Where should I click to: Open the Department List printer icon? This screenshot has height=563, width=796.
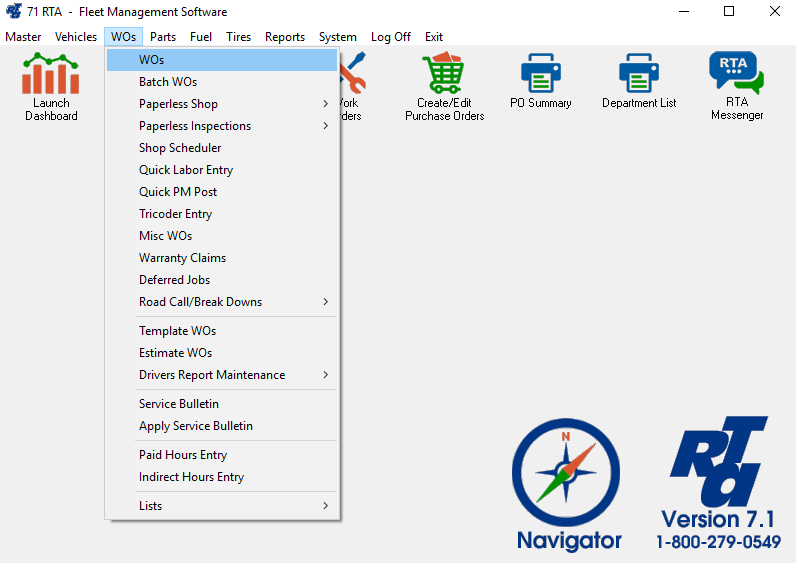pyautogui.click(x=639, y=76)
